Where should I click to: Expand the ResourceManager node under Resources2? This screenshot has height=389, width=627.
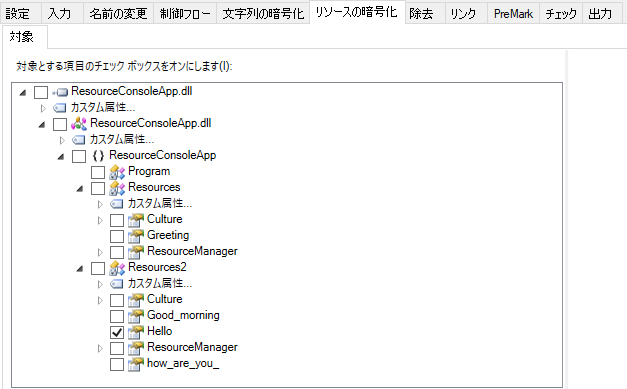click(100, 348)
